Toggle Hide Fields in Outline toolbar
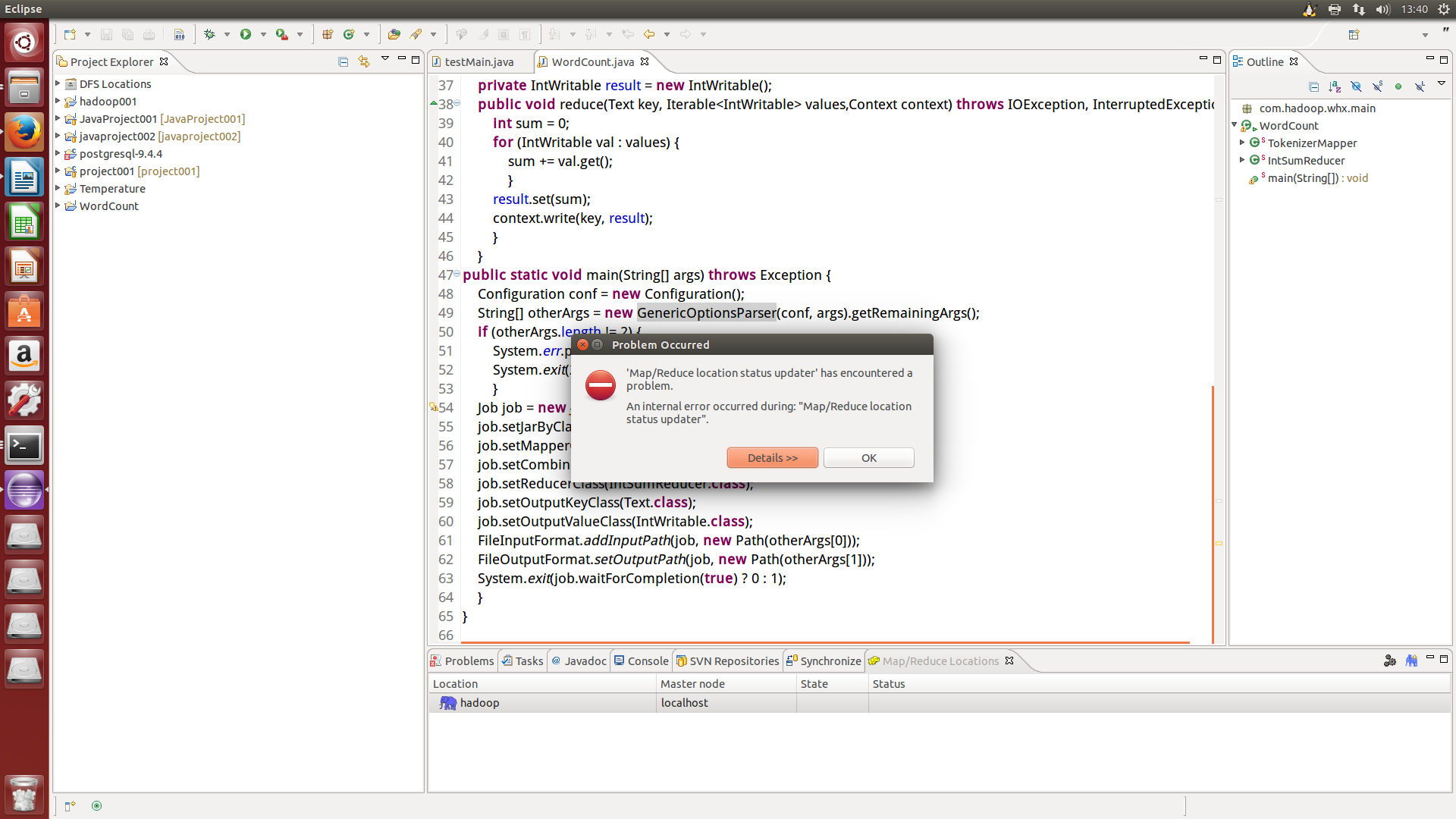The height and width of the screenshot is (819, 1456). coord(1357,86)
